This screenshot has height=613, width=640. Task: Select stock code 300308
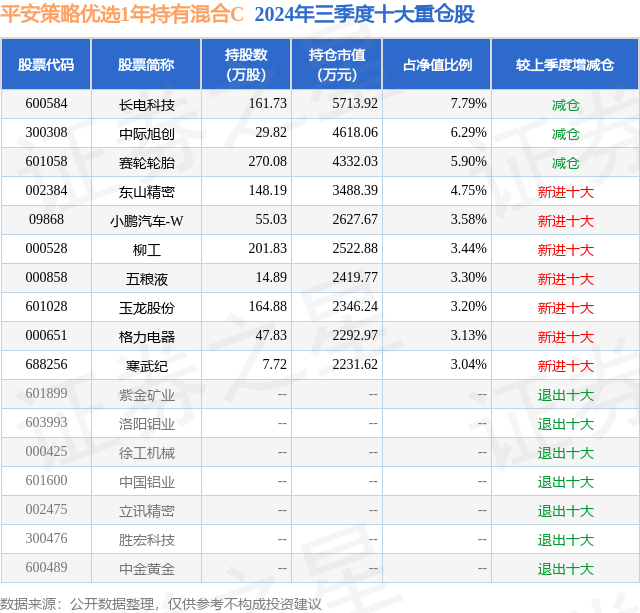(46, 133)
